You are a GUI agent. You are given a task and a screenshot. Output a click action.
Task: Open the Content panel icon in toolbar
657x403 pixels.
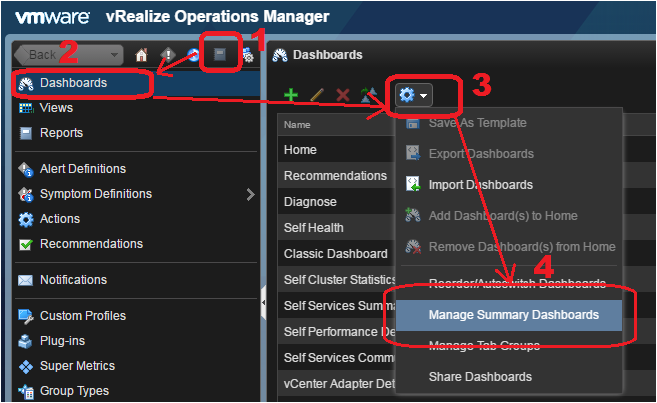tap(220, 55)
